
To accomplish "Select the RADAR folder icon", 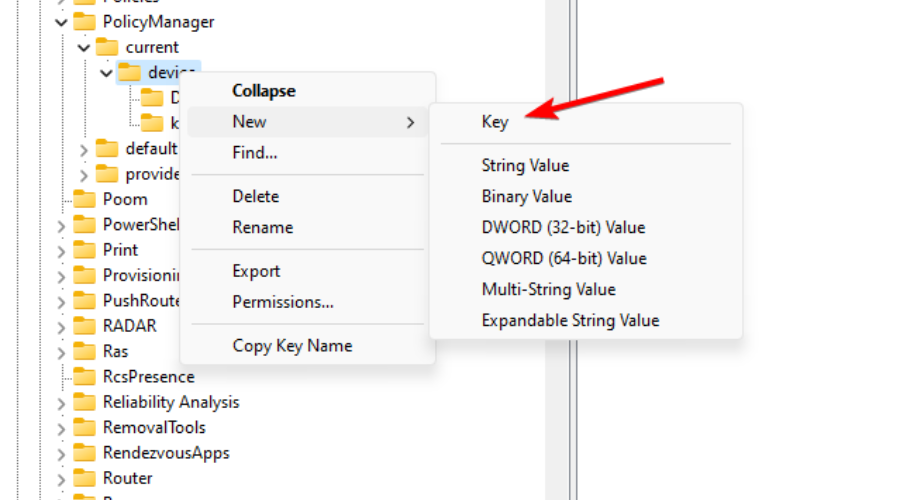I will click(x=84, y=326).
